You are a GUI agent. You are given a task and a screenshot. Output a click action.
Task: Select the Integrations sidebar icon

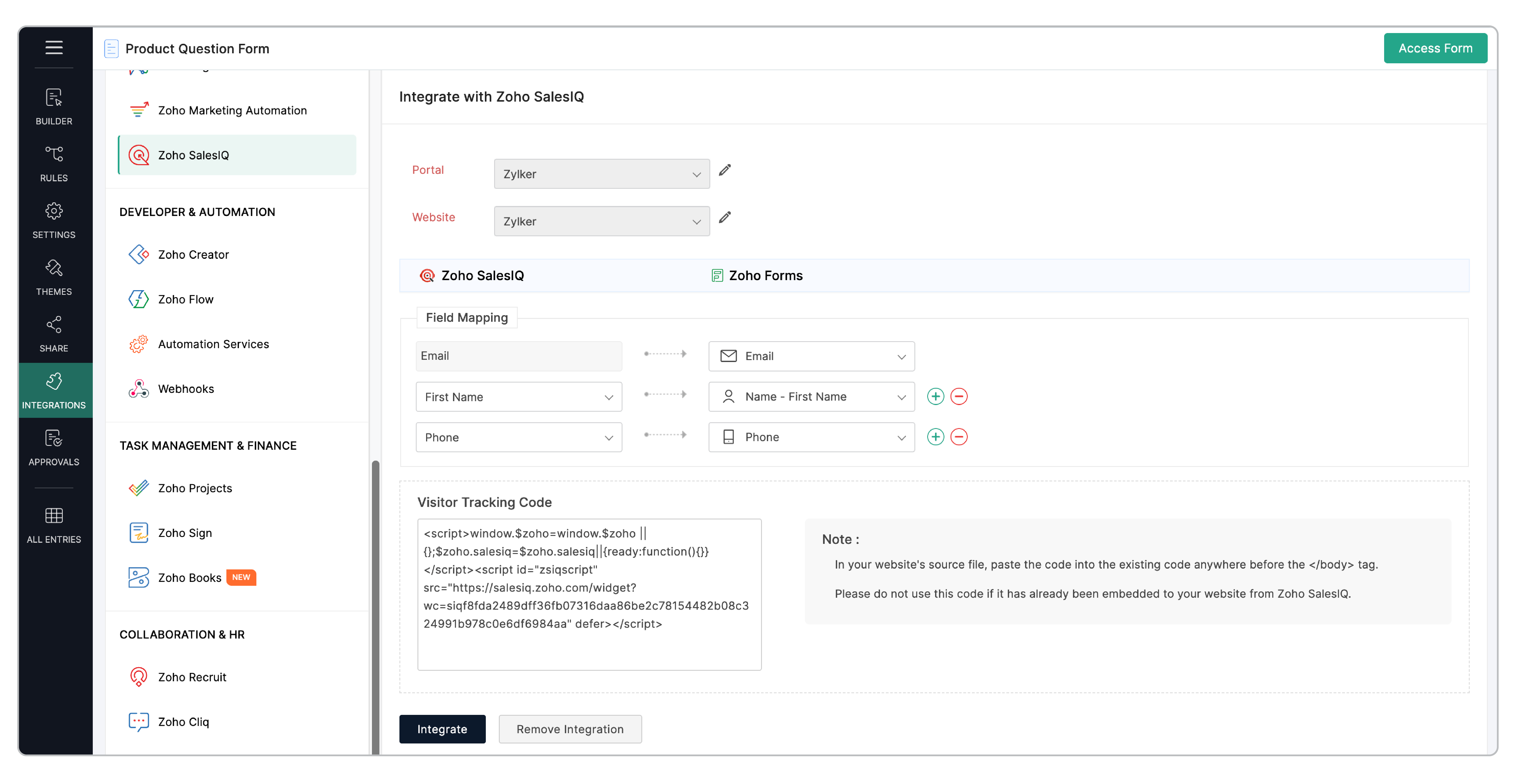tap(54, 390)
